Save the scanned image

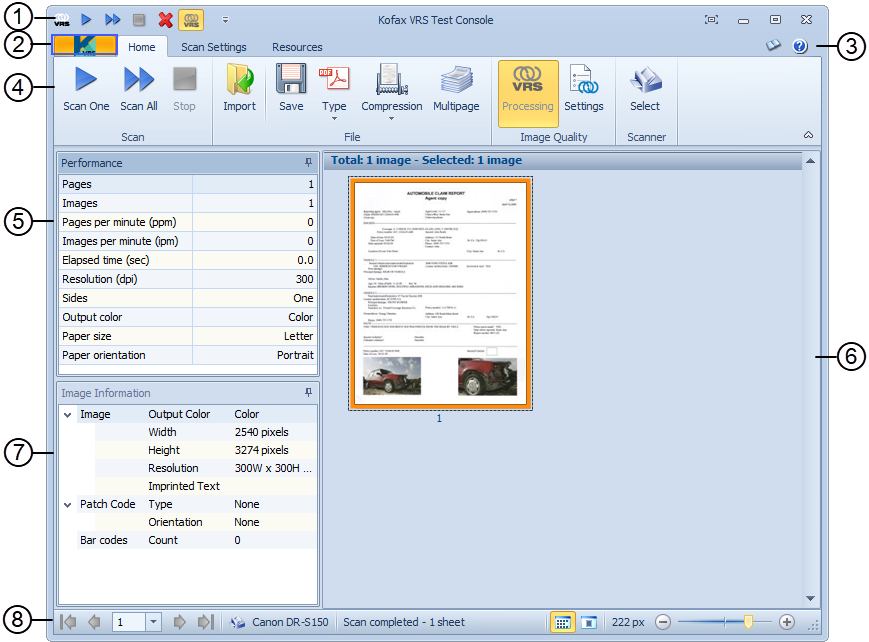(x=291, y=88)
